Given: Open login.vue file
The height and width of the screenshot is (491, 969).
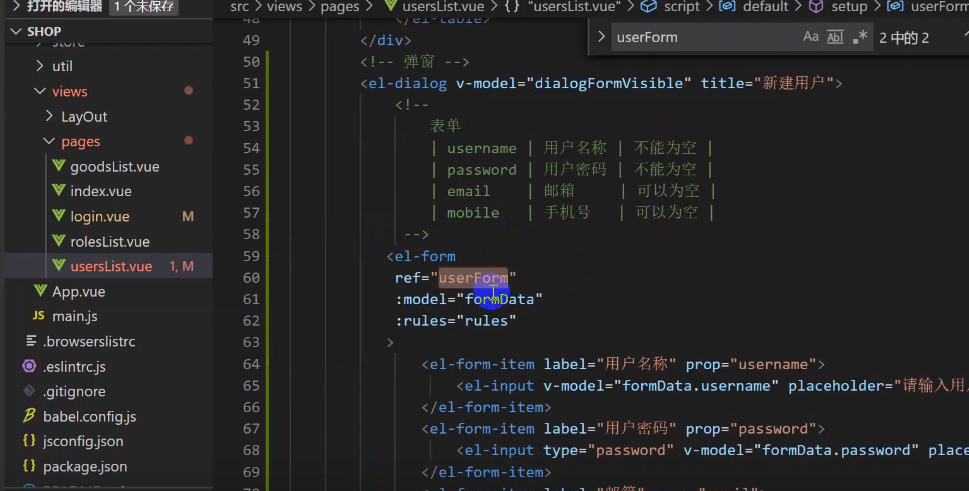Looking at the screenshot, I should click(x=99, y=217).
